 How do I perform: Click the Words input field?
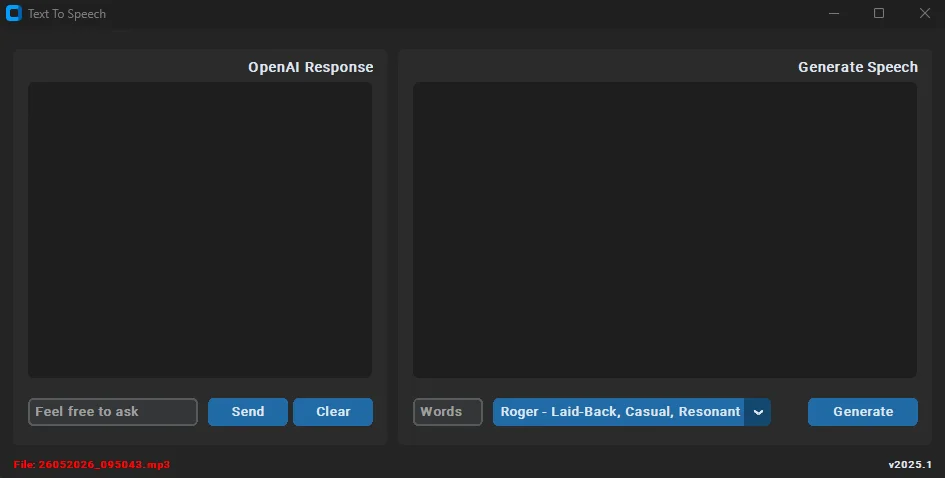point(448,412)
